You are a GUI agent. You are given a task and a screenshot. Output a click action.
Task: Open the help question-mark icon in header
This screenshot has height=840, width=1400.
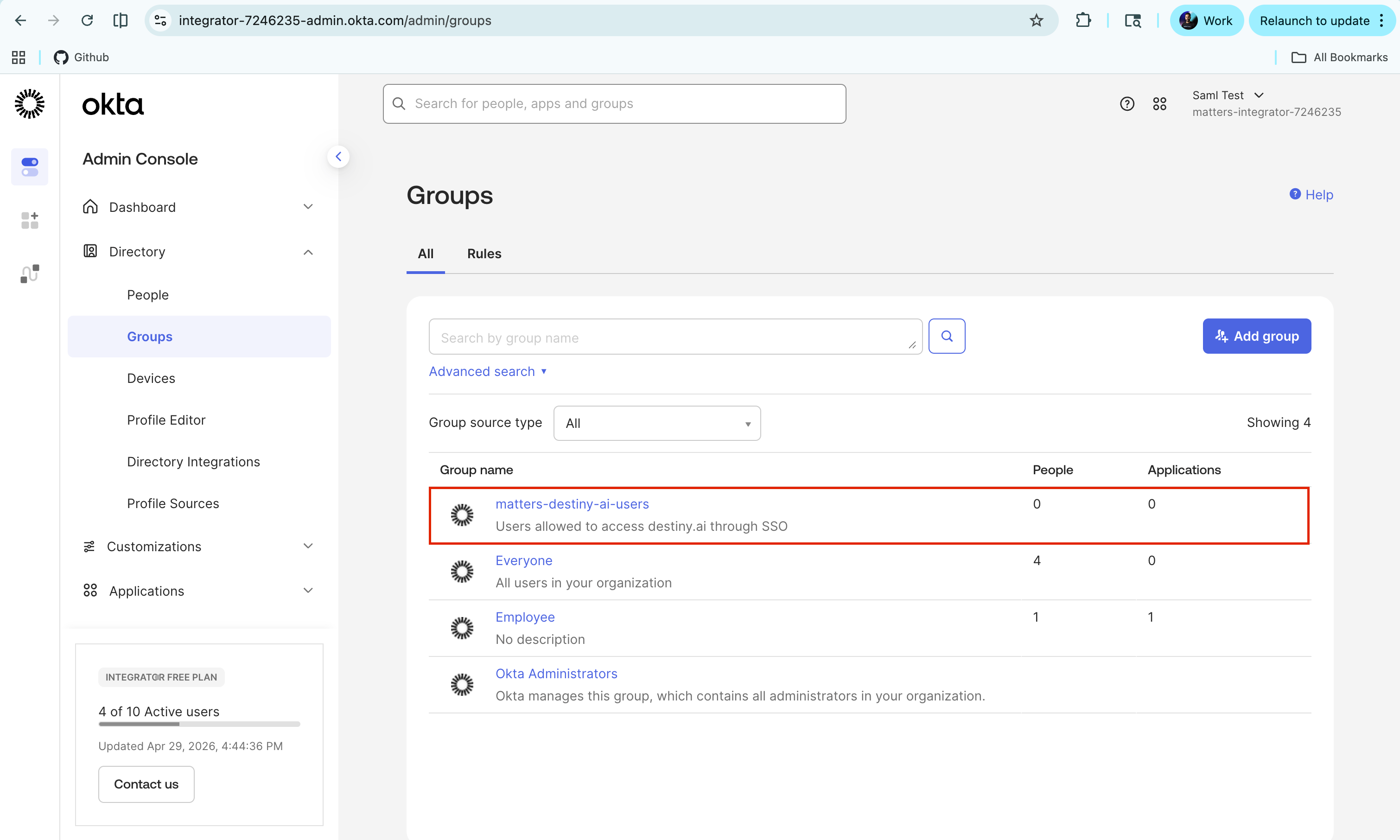1127,103
